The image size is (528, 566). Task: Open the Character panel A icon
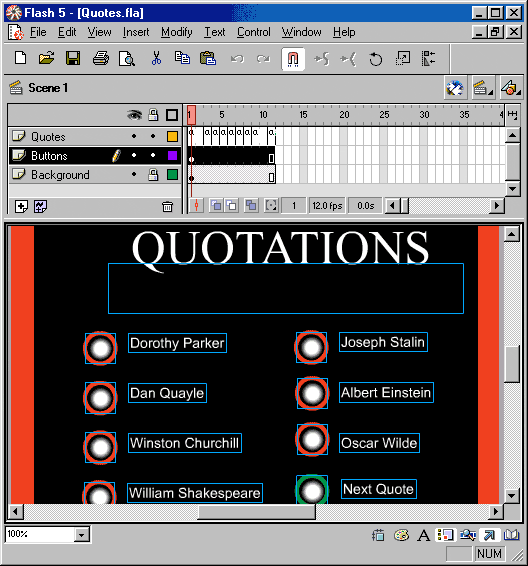coord(423,535)
